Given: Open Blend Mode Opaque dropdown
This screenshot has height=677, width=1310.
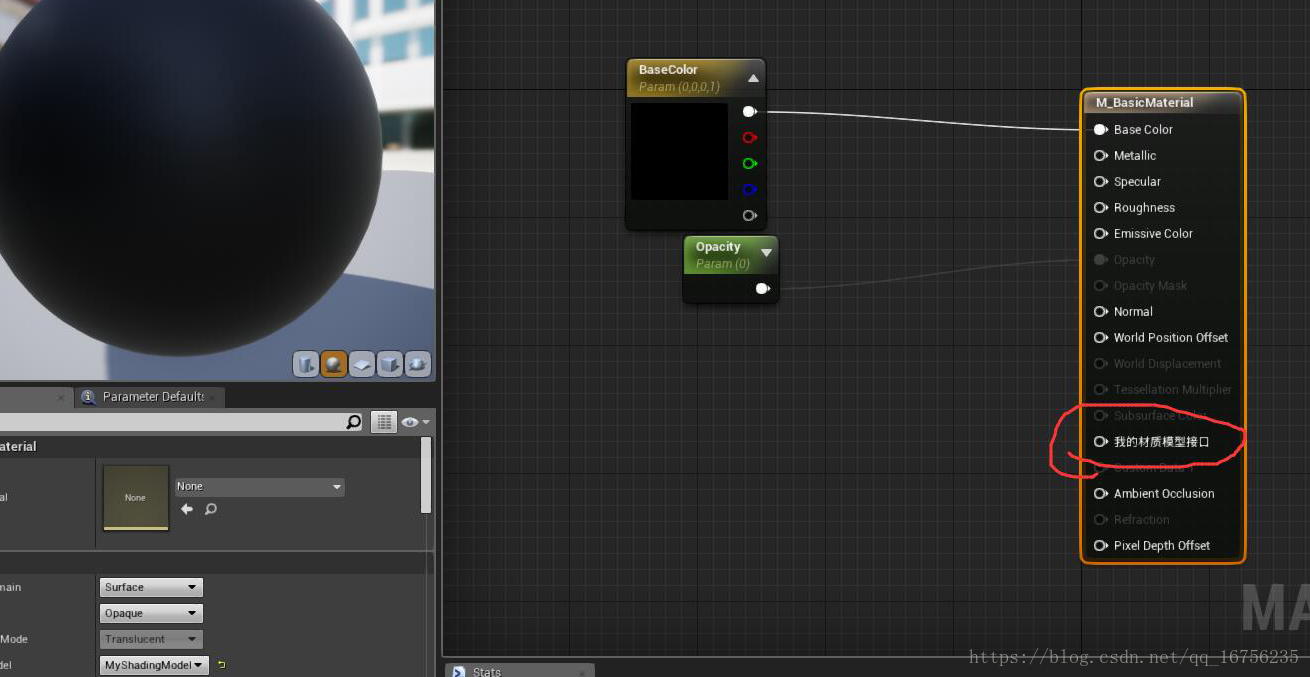Looking at the screenshot, I should [x=151, y=614].
